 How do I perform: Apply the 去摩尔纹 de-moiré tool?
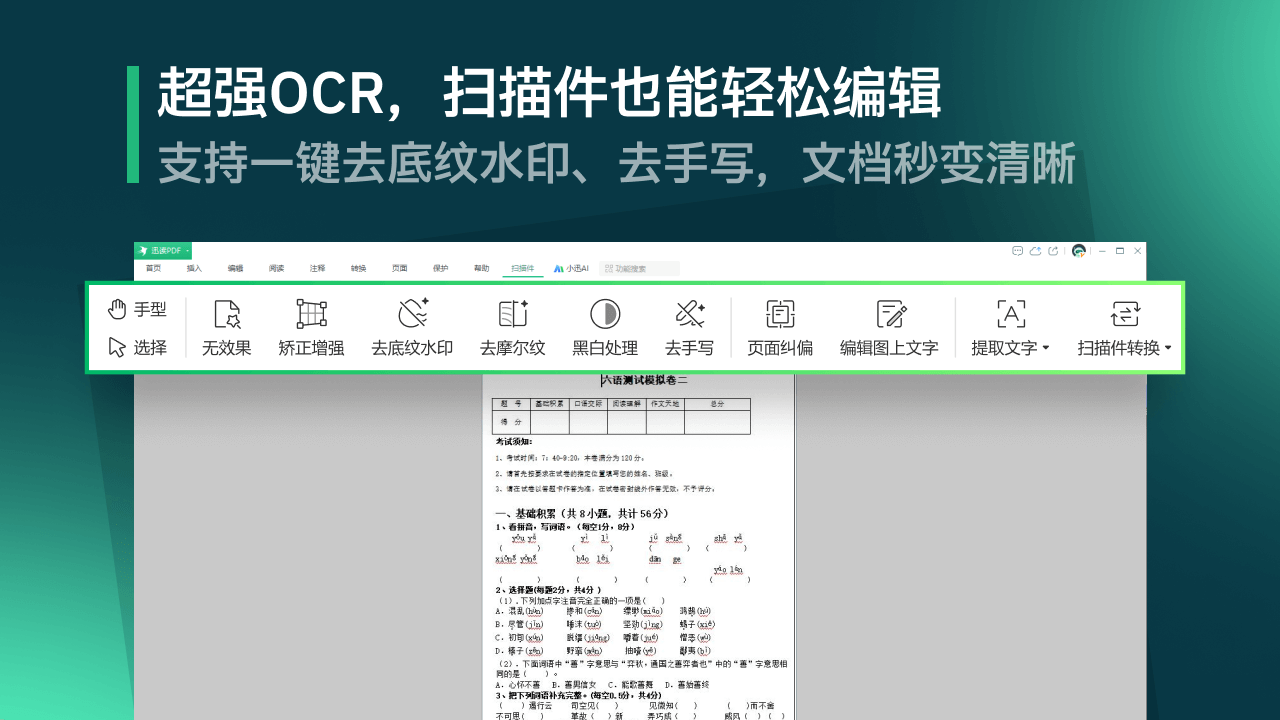[x=511, y=327]
